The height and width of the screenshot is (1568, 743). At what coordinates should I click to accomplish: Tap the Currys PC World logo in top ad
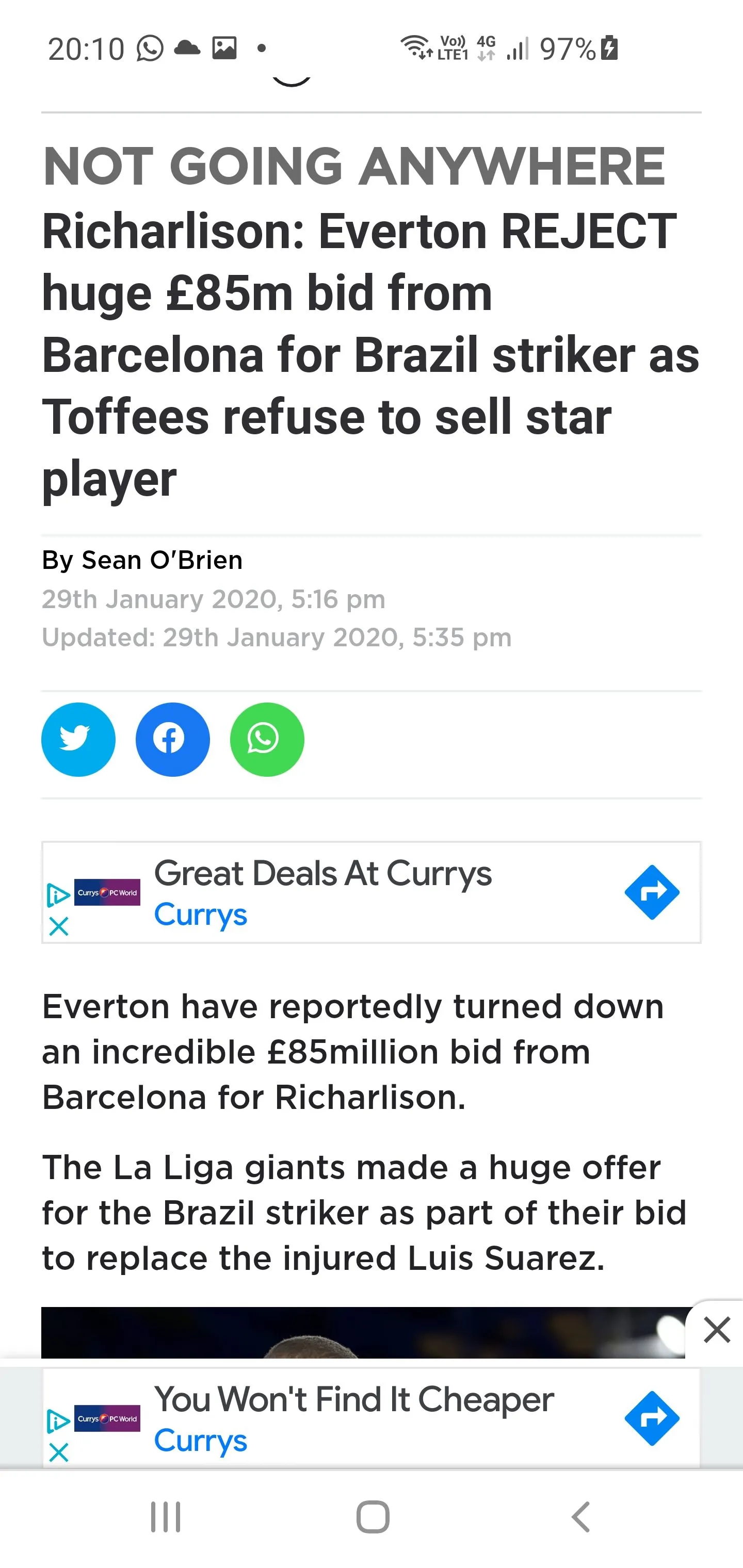[x=107, y=892]
